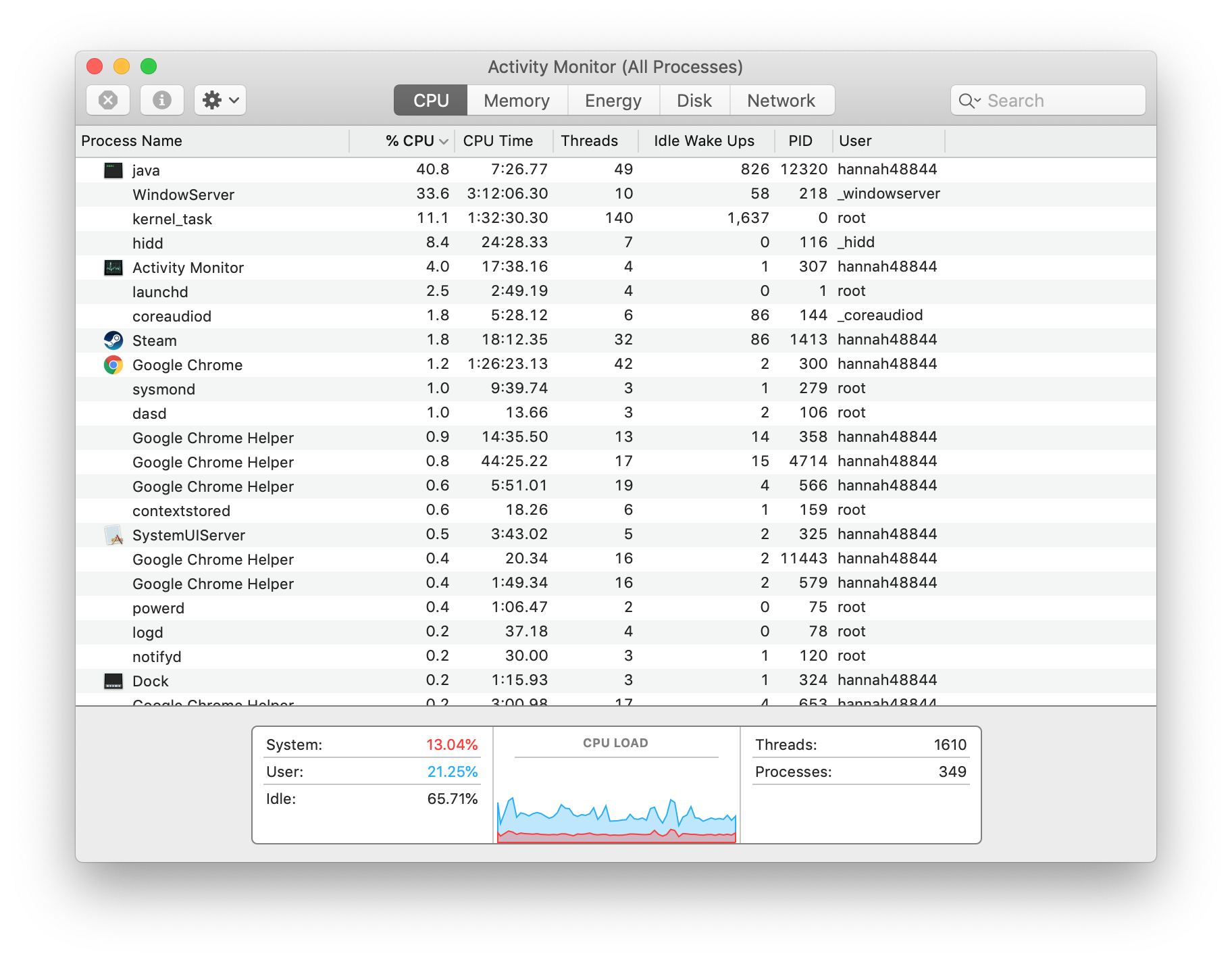Click the SystemUIServer process icon
The image size is (1232, 962).
[x=113, y=535]
